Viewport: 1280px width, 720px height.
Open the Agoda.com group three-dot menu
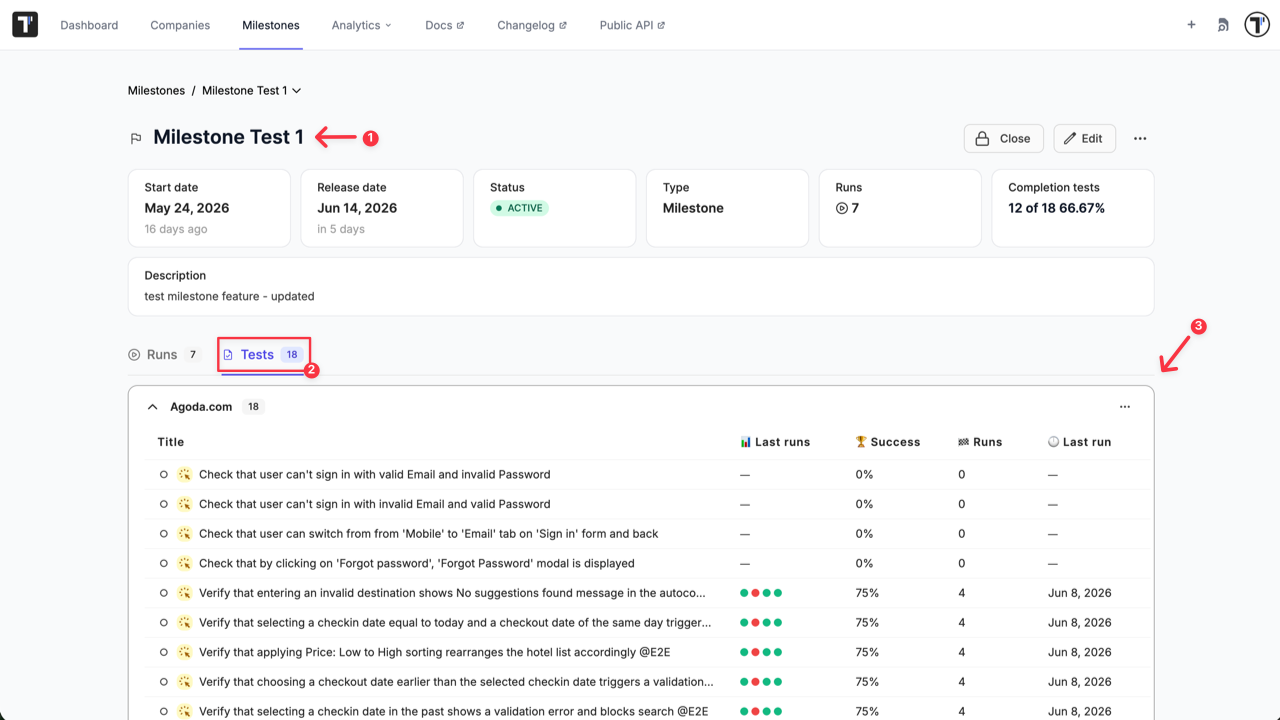pos(1125,407)
